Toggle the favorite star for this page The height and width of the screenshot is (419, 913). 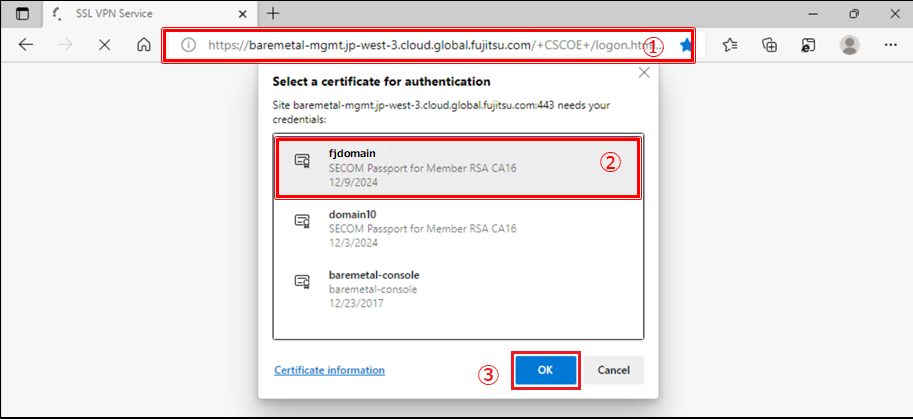(686, 45)
